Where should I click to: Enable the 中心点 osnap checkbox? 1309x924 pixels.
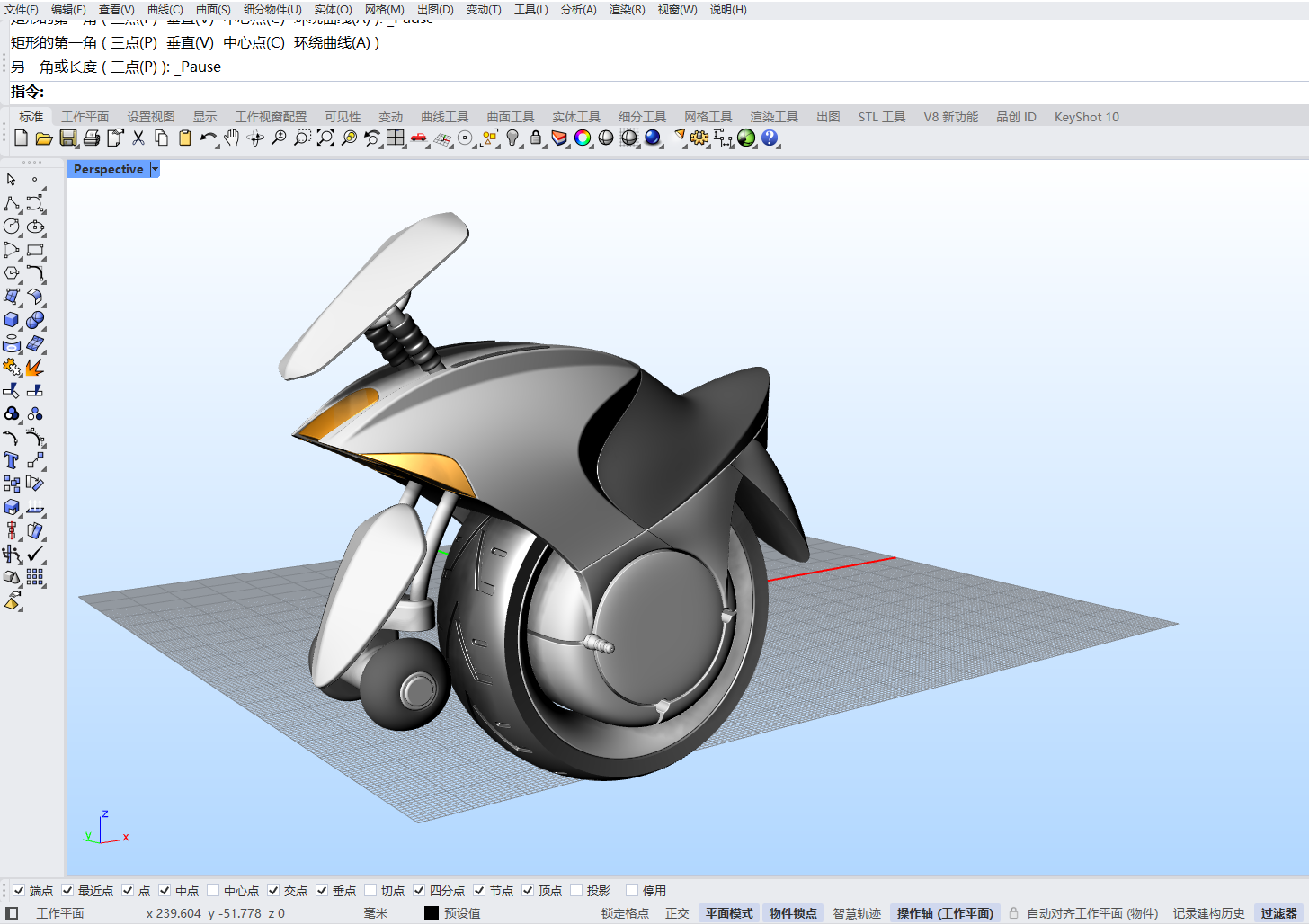coord(213,891)
